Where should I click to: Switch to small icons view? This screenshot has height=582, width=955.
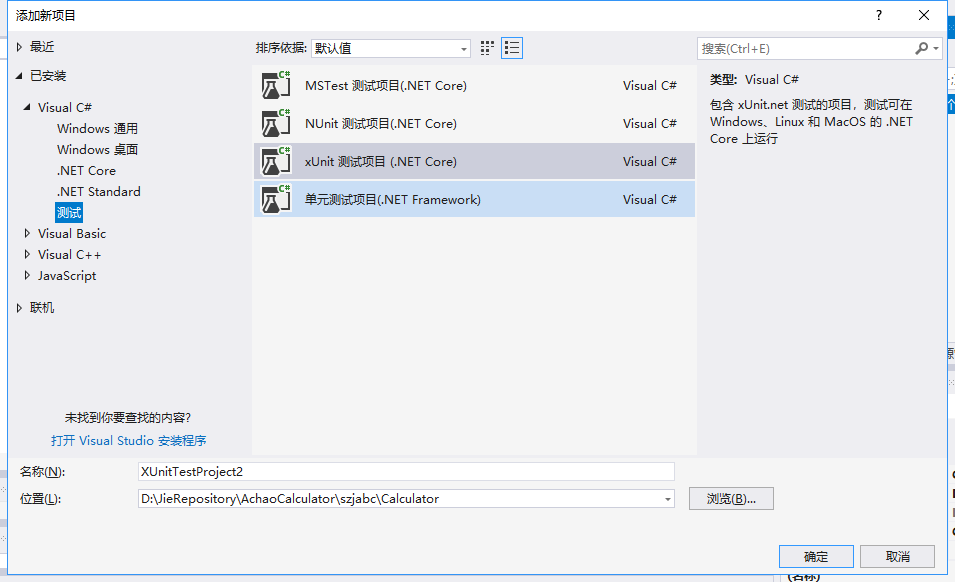pyautogui.click(x=487, y=48)
